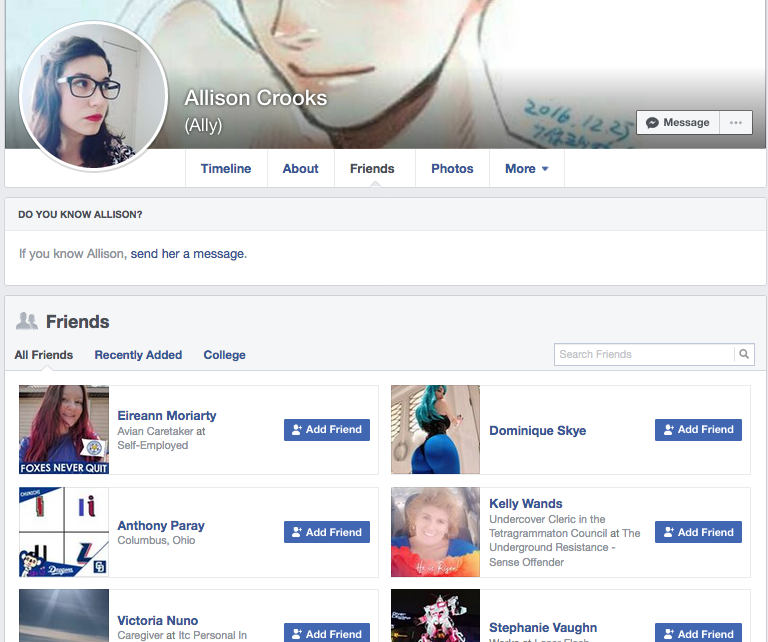The width and height of the screenshot is (768, 642).
Task: Click the 'send her a message' link
Action: point(187,254)
